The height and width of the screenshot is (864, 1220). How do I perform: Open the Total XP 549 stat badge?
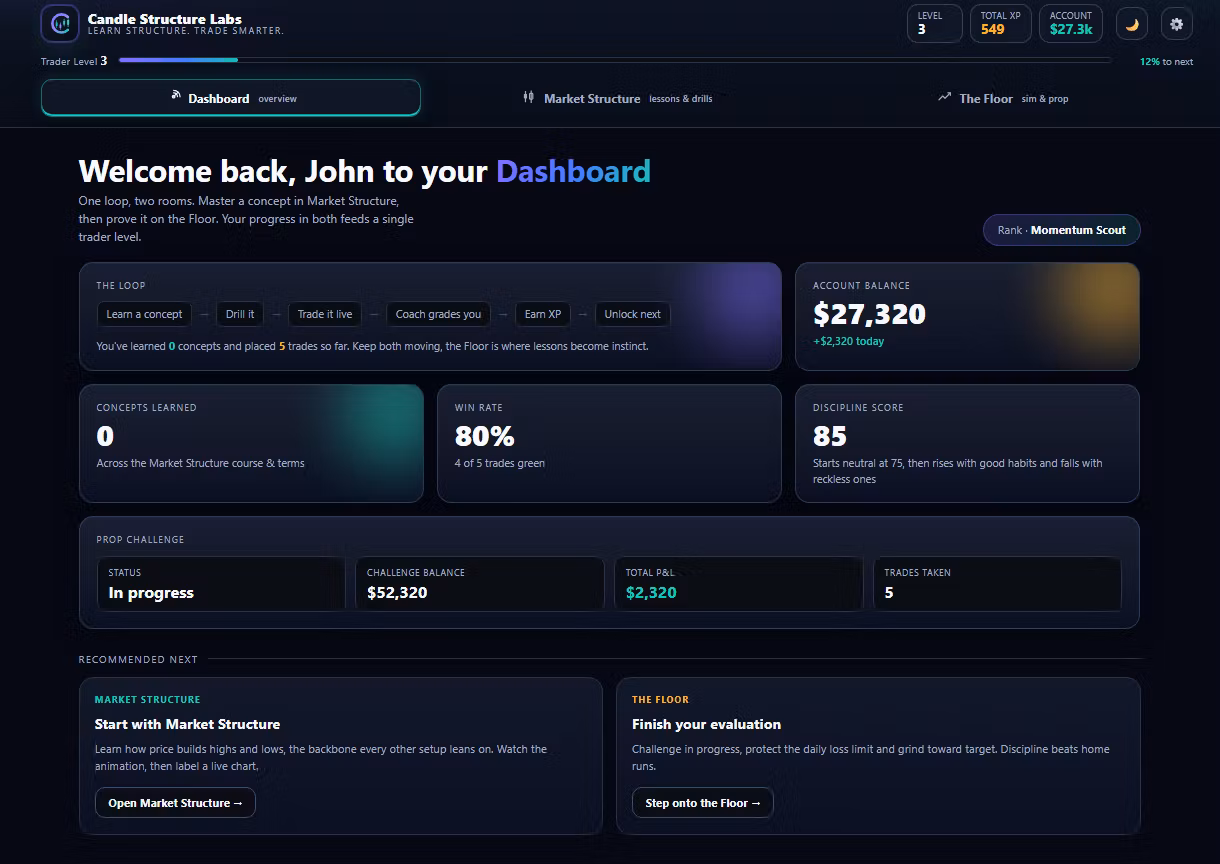1001,24
